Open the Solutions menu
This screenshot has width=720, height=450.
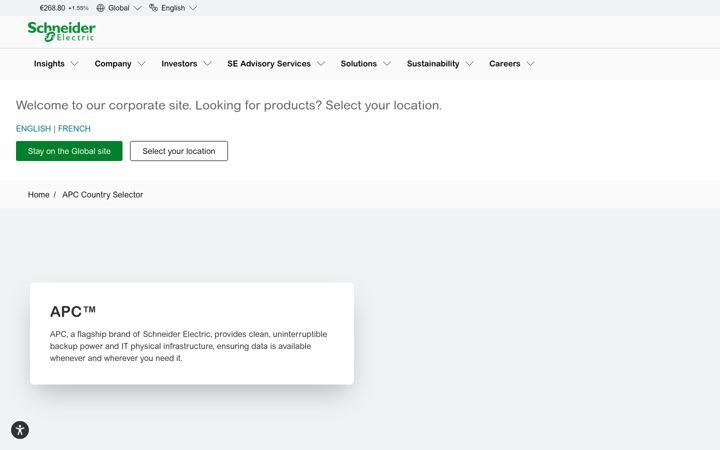tap(359, 64)
